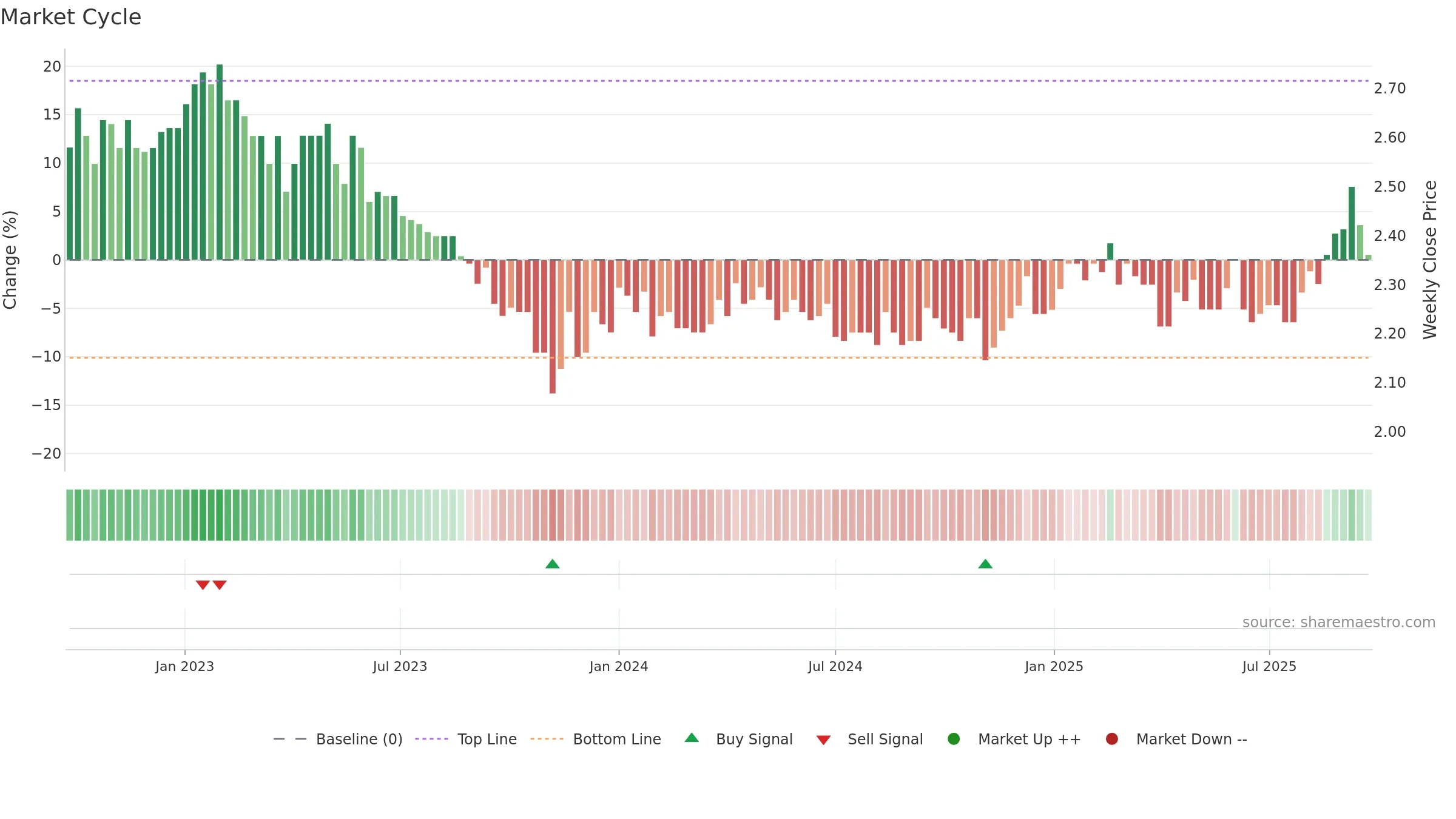The height and width of the screenshot is (819, 1456).
Task: Toggle the Baseline (0) legend entry
Action: click(338, 739)
